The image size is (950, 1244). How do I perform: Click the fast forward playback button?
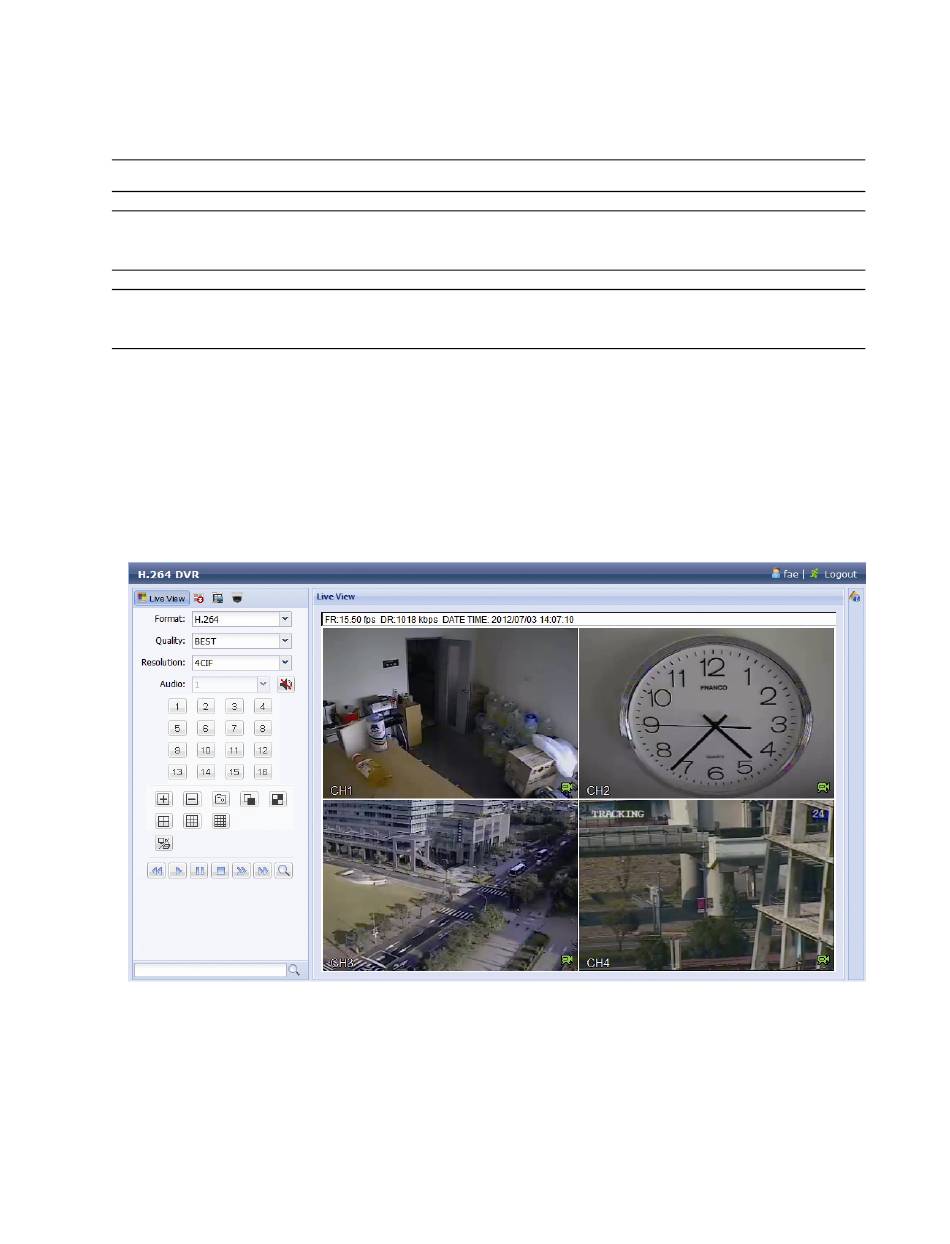point(241,871)
